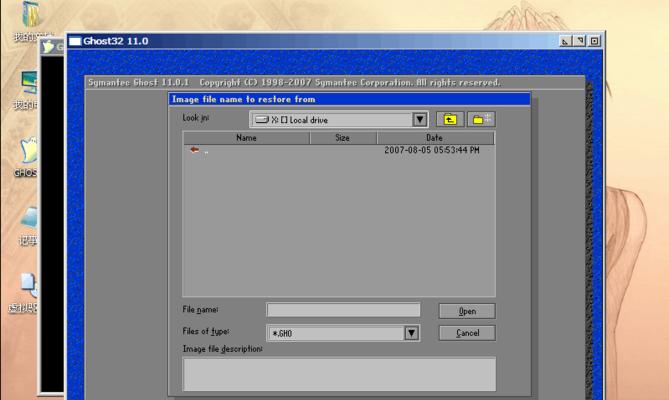
Task: Restore the Ghost32 window size
Action: coord(580,41)
